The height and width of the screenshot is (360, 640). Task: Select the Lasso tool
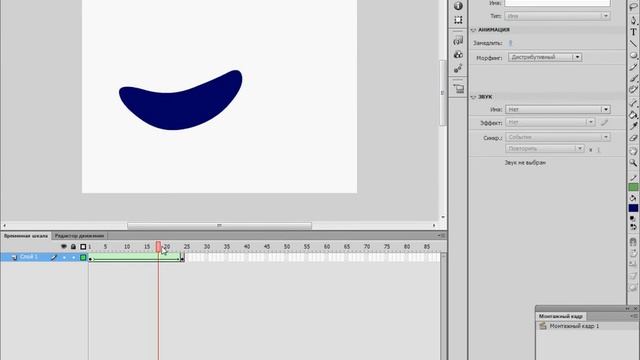point(633,6)
